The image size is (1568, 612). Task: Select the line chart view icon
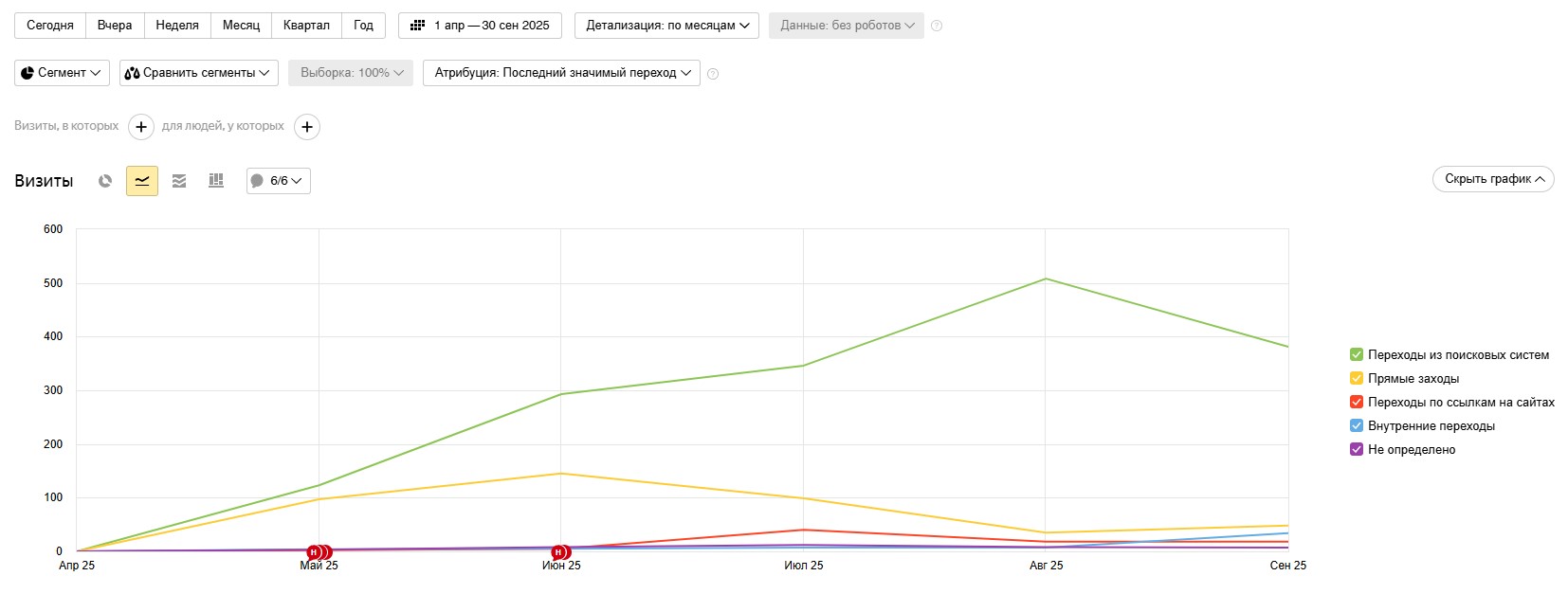point(142,181)
